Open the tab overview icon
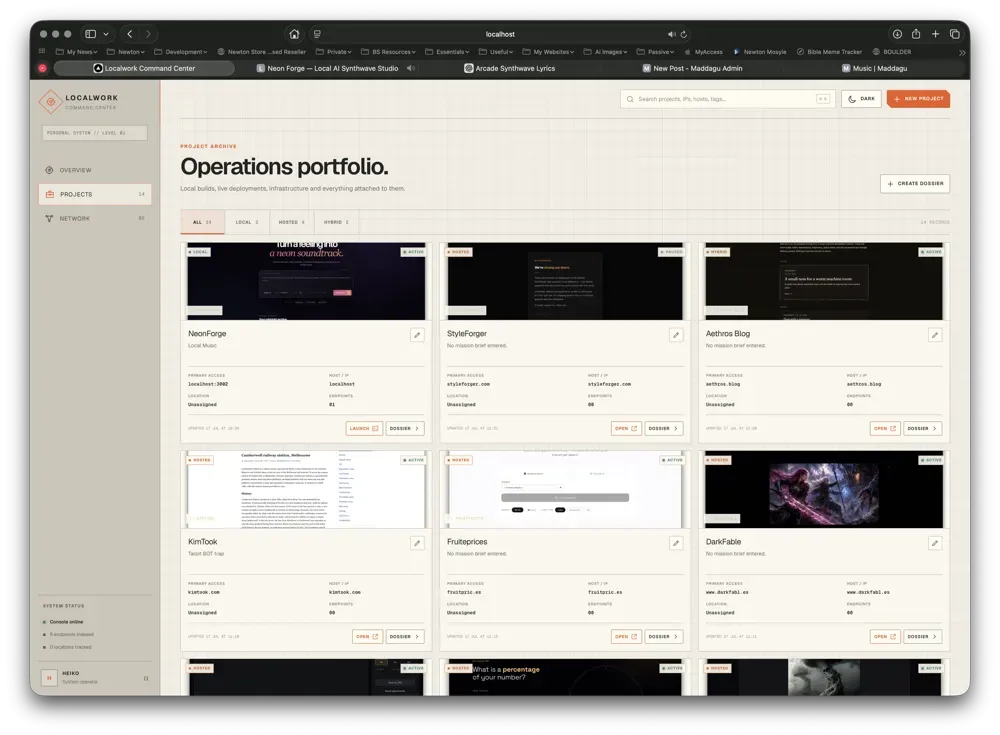Screen dimensions: 1000x735 click(955, 34)
